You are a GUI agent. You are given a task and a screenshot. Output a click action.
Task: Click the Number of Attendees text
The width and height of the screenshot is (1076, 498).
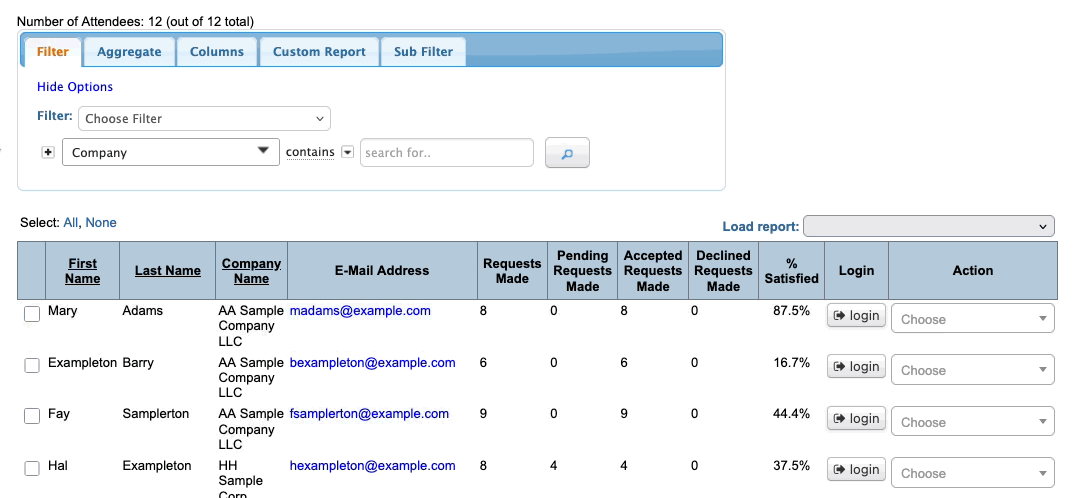tap(135, 21)
